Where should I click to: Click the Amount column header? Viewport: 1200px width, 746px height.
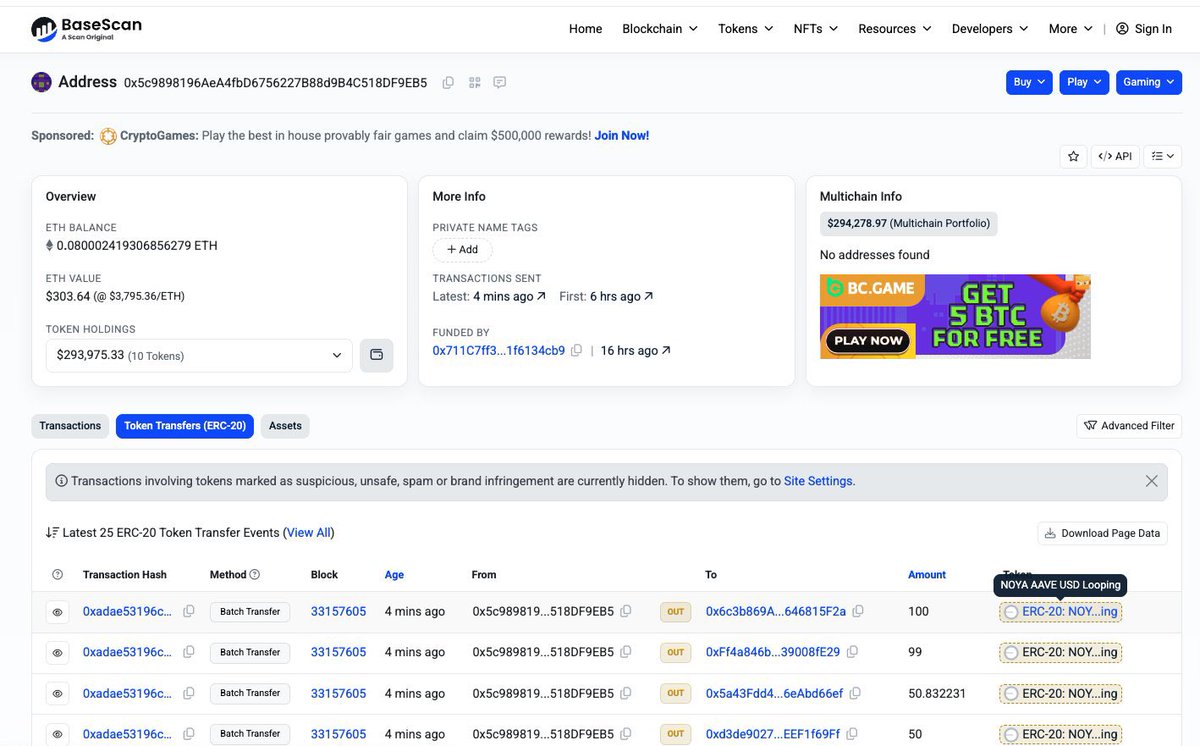(927, 575)
